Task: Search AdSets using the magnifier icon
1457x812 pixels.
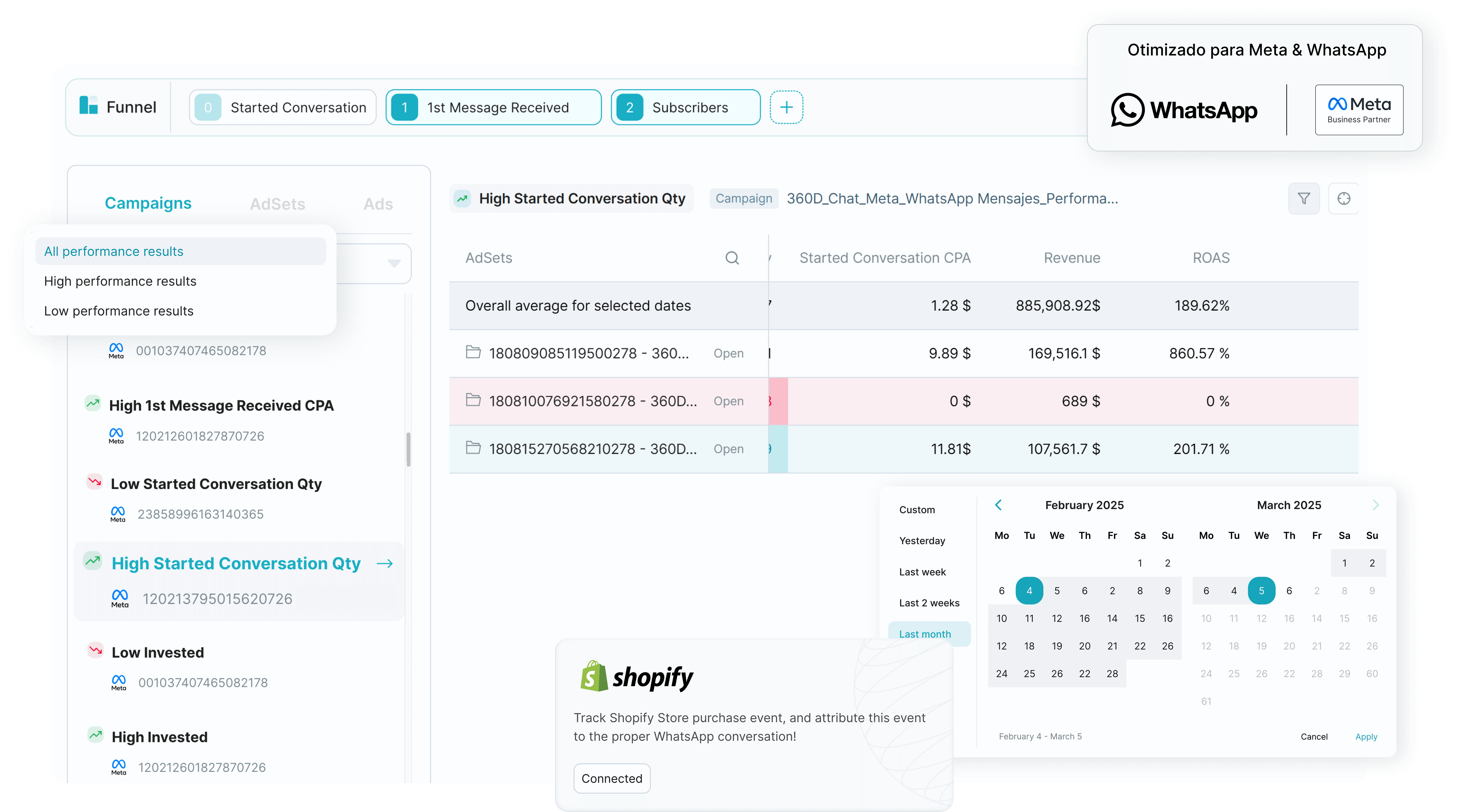Action: point(732,258)
